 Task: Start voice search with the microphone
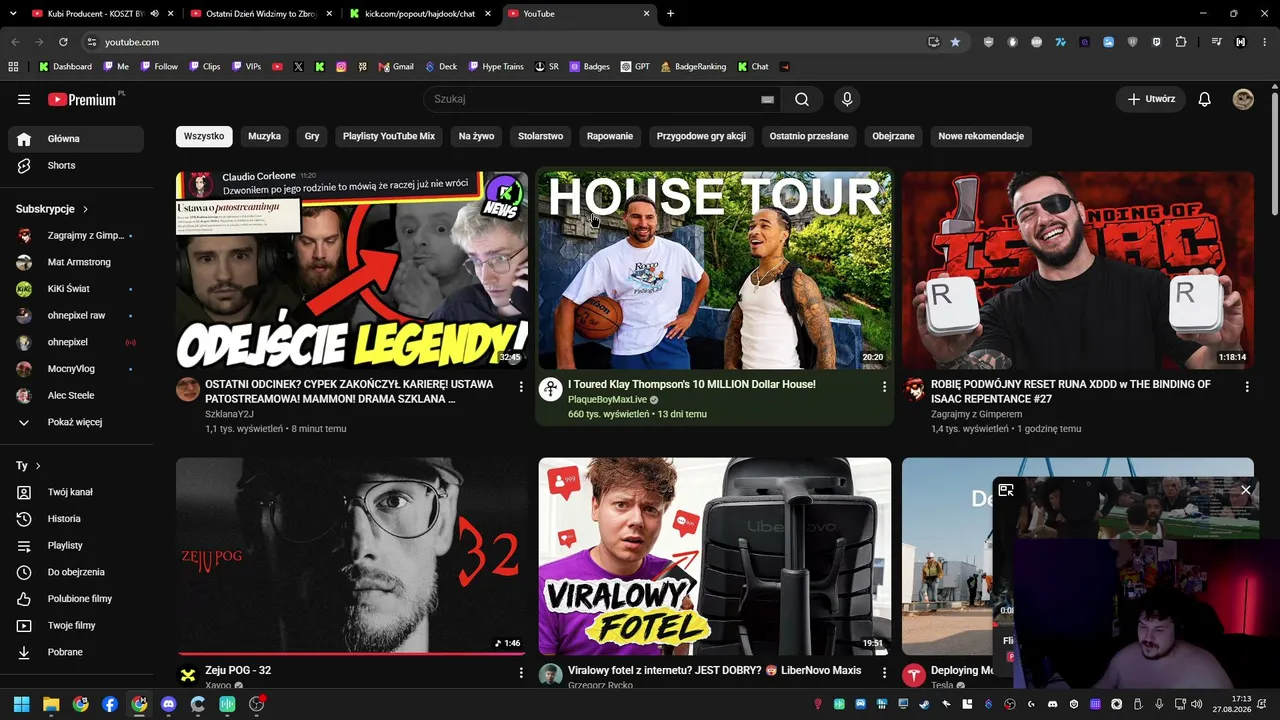[847, 99]
